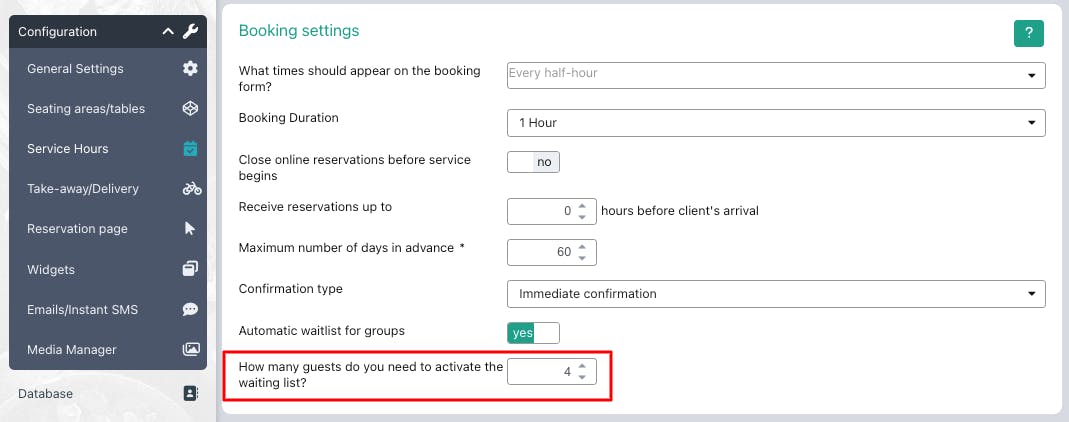Click the Emails/Instant SMS speech bubble icon
This screenshot has width=1069, height=422.
pos(190,309)
